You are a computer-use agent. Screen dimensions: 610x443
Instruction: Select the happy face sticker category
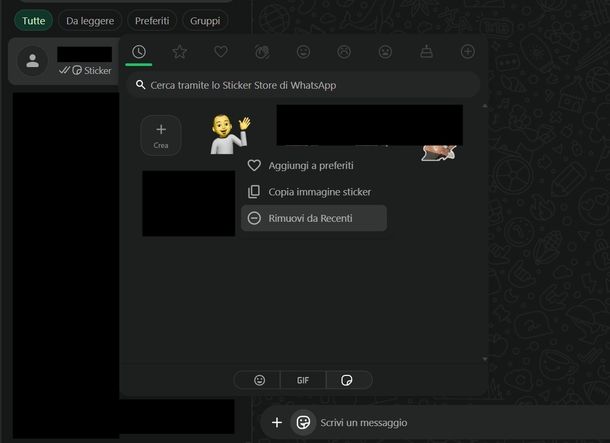pos(303,52)
